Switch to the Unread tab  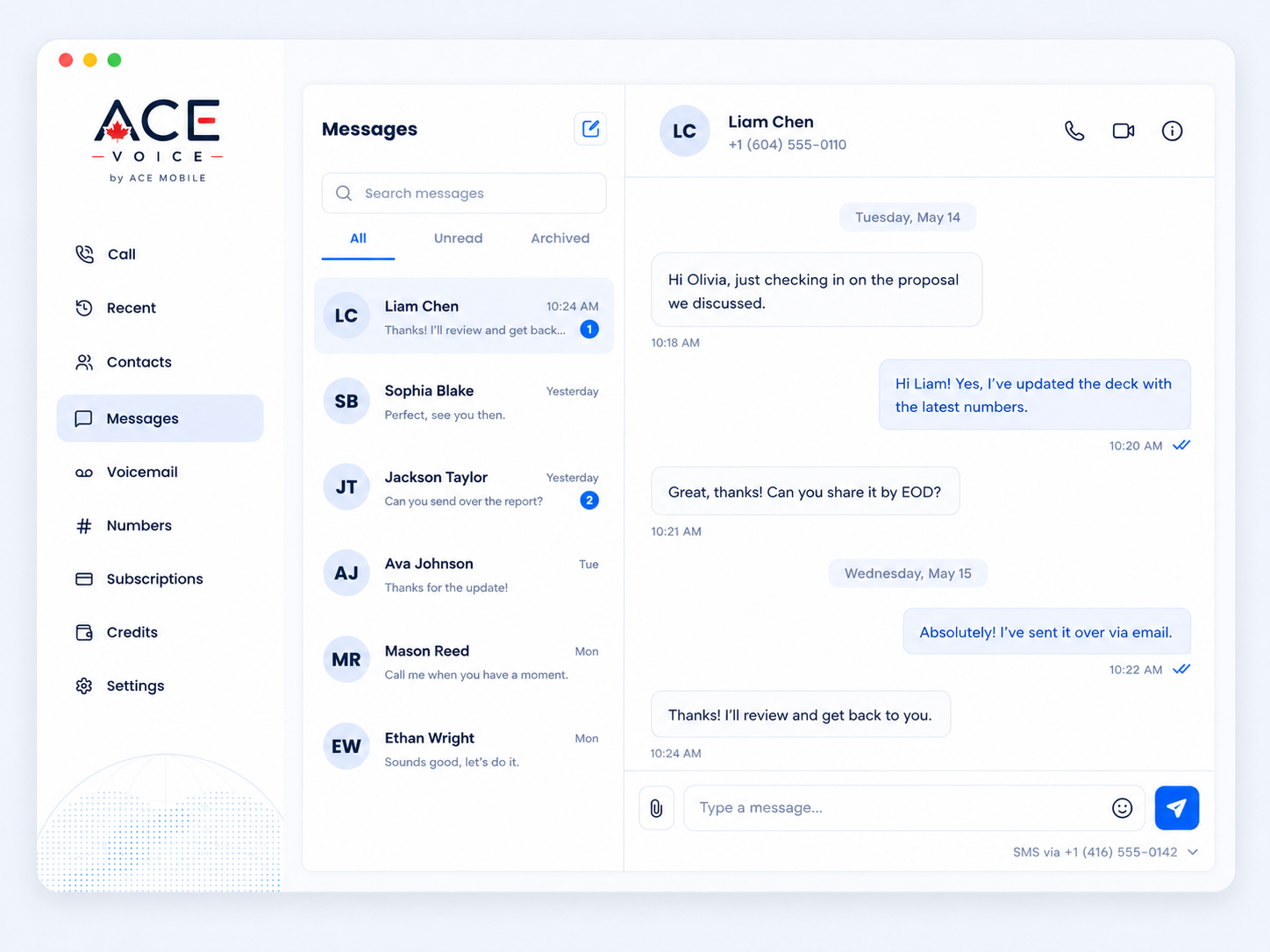click(x=458, y=238)
